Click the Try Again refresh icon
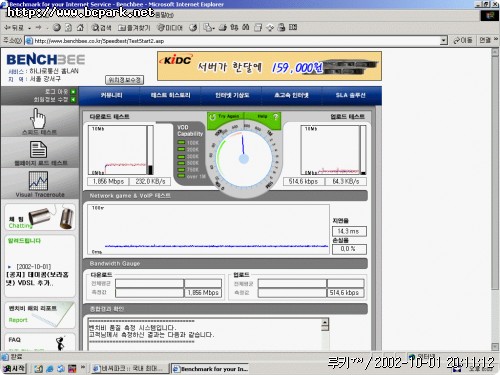Screen dimensions: 500x375 tap(212, 117)
